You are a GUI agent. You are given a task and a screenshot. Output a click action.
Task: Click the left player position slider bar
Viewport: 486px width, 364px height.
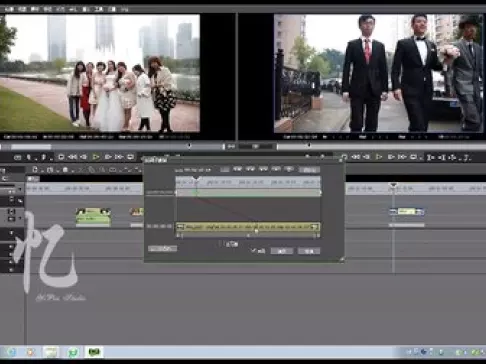pyautogui.click(x=112, y=147)
